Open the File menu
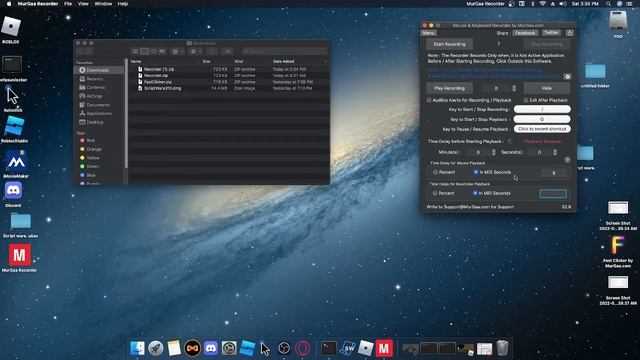Screen dimensions: 640x360 point(68,4)
